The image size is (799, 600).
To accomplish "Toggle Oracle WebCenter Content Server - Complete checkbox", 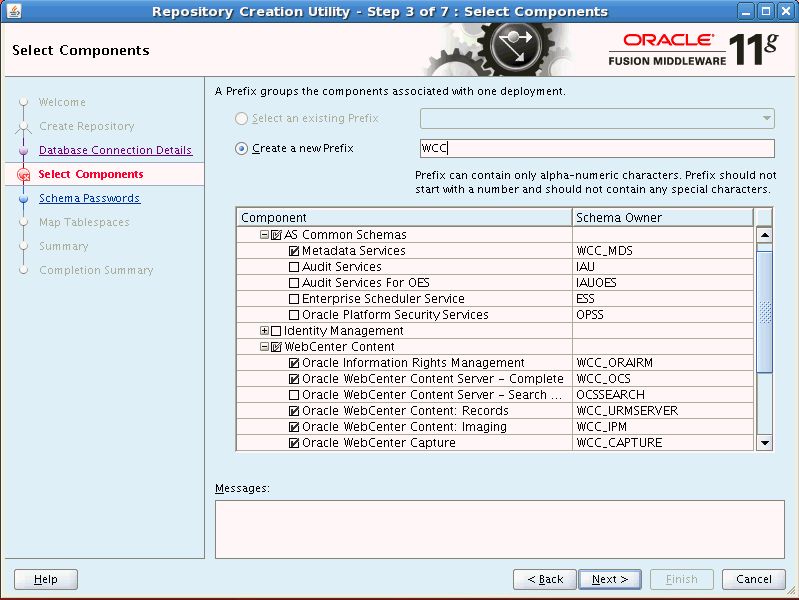I will click(294, 379).
